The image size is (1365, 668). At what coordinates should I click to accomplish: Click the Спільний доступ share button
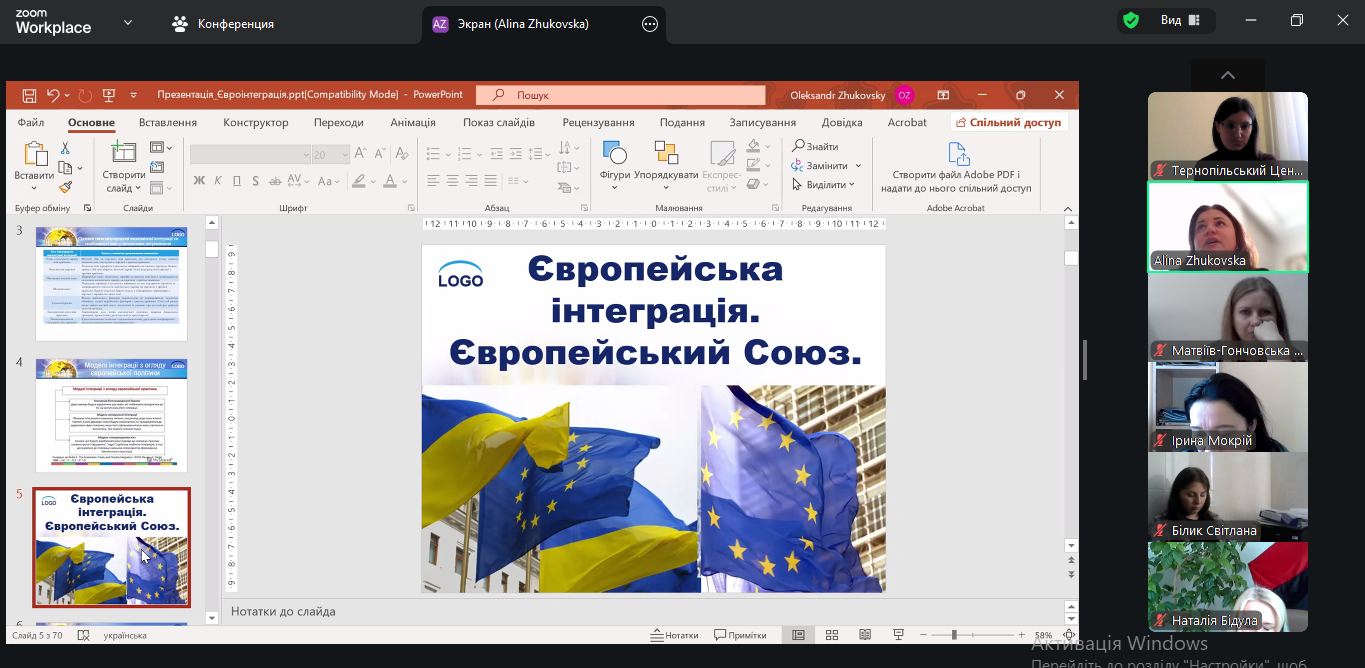[x=1008, y=123]
